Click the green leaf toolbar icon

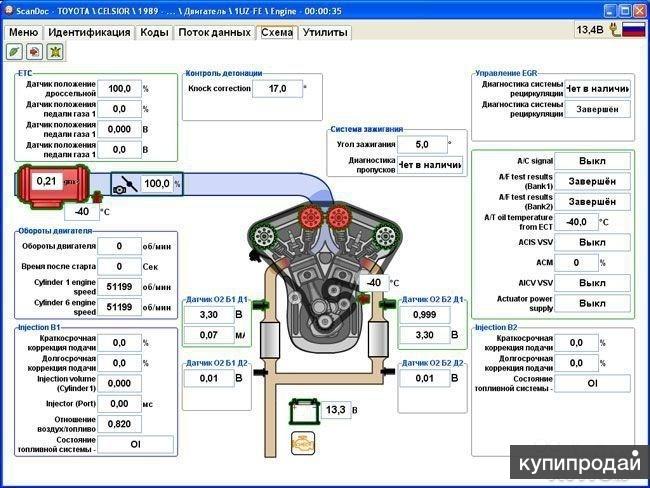click(14, 52)
